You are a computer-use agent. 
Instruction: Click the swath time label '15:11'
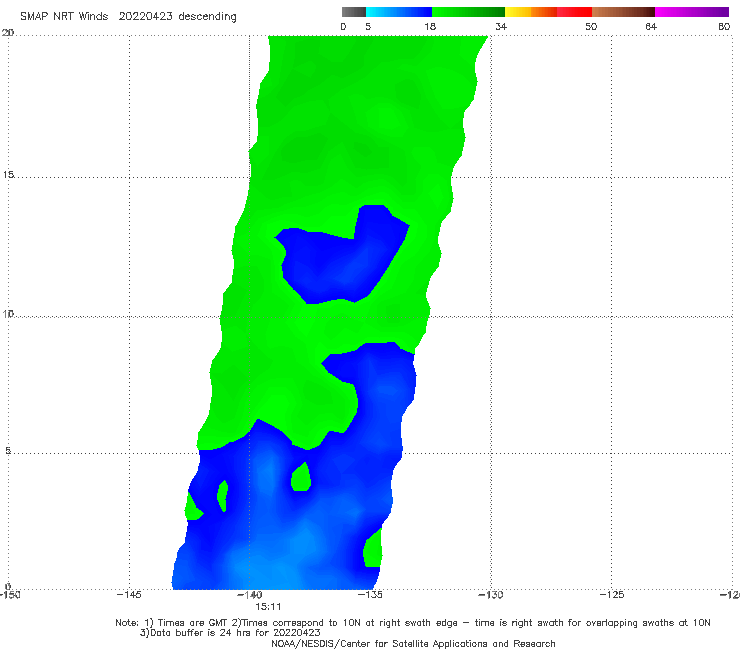[268, 607]
